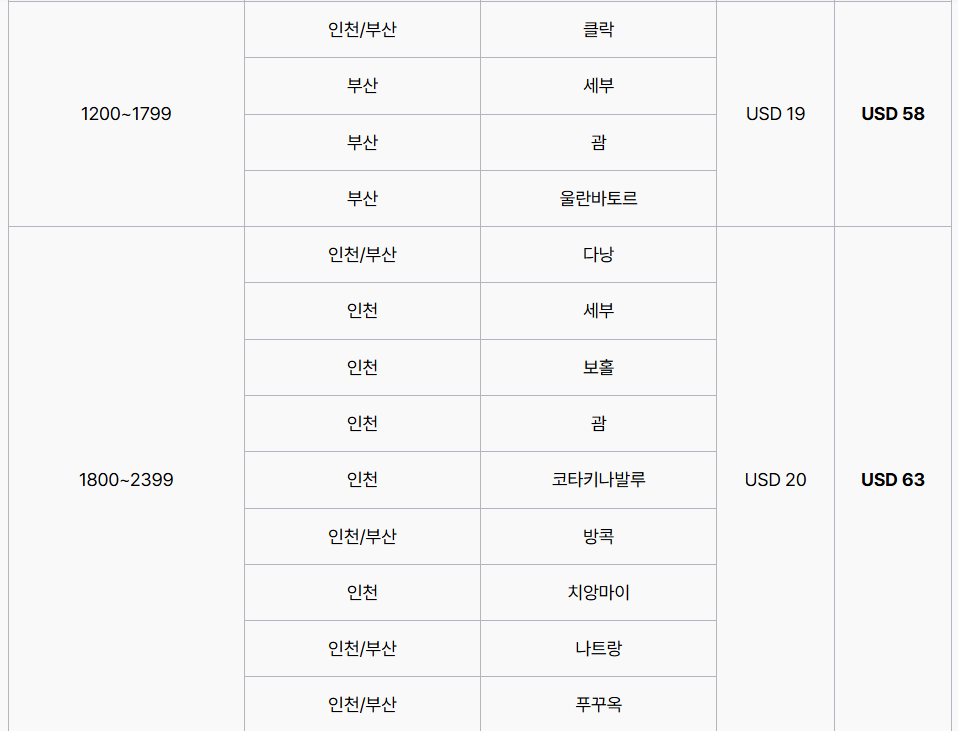
Task: Click the 나트랑 destination cell
Action: pyautogui.click(x=598, y=648)
